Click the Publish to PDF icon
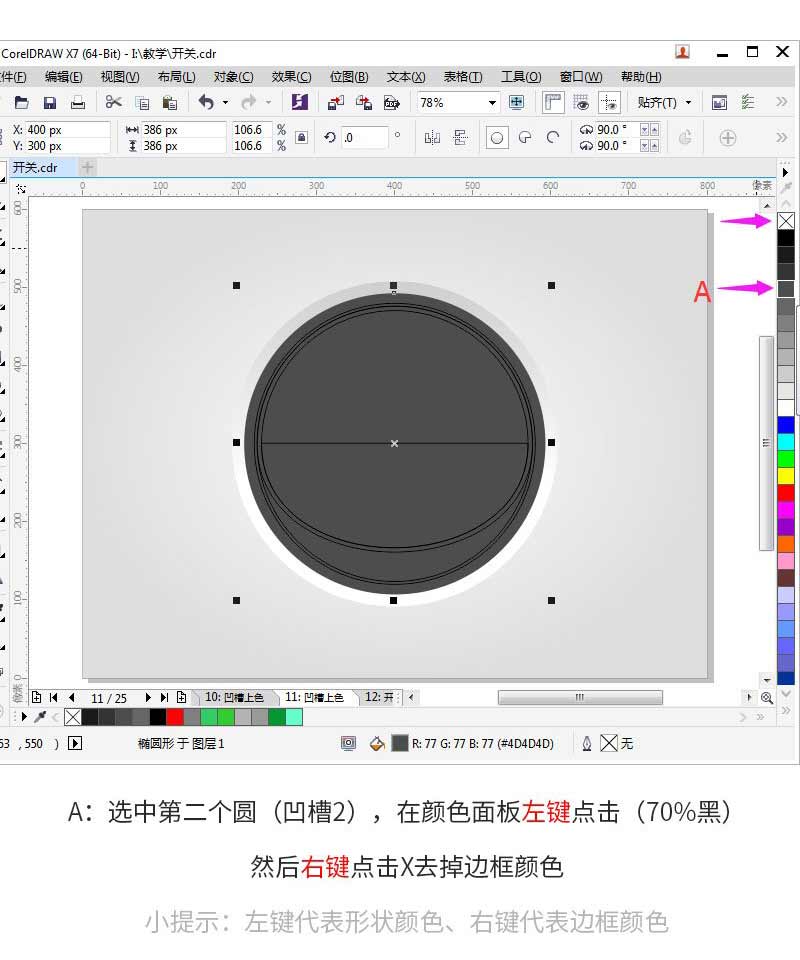The height and width of the screenshot is (960, 800). click(392, 102)
